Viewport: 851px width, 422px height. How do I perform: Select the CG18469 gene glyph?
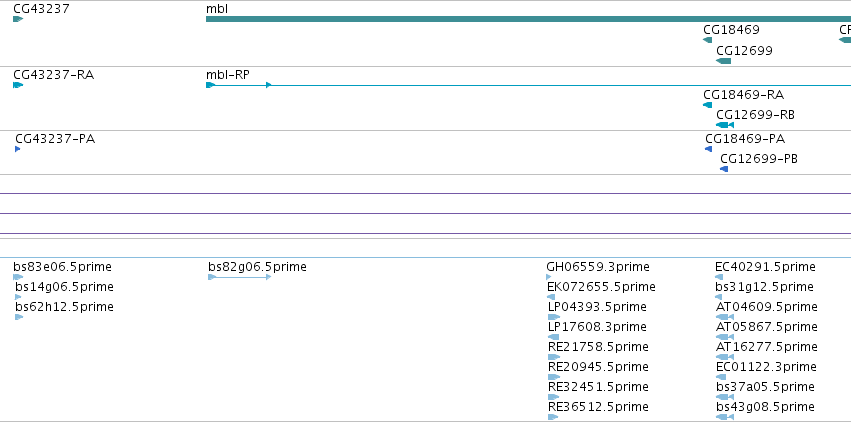tap(707, 40)
